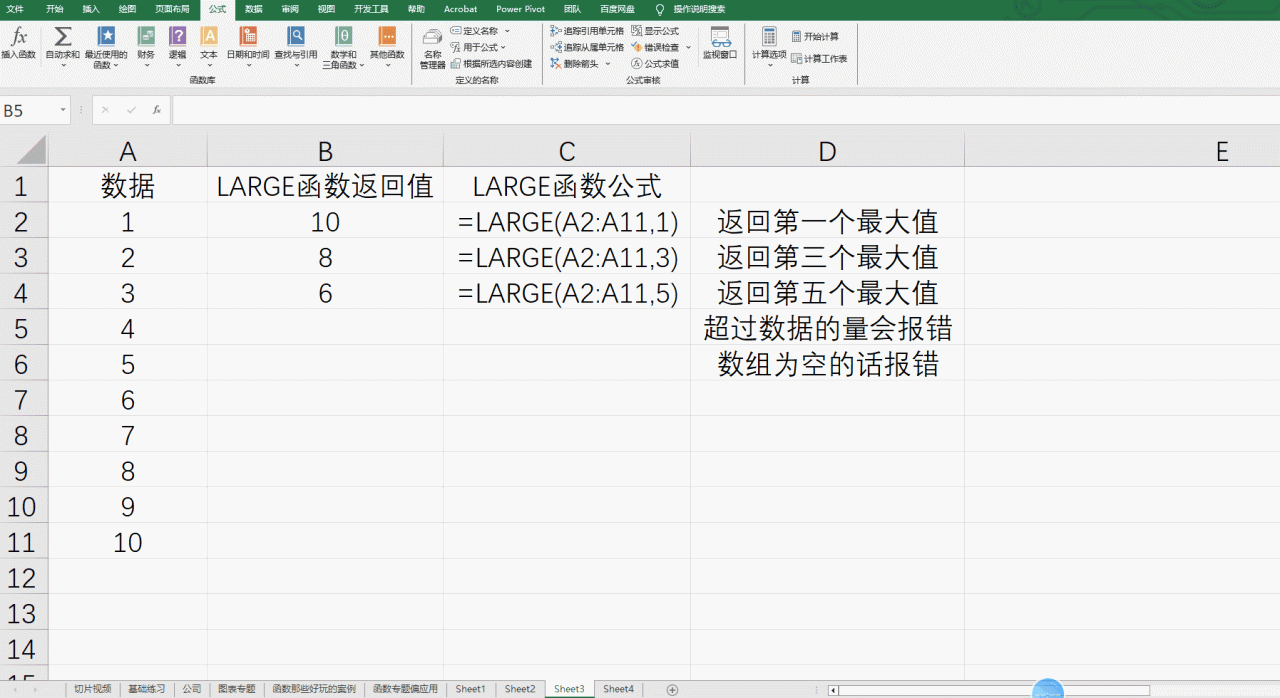This screenshot has width=1280, height=698.
Task: Click the fx button in formula bar
Action: tap(157, 110)
